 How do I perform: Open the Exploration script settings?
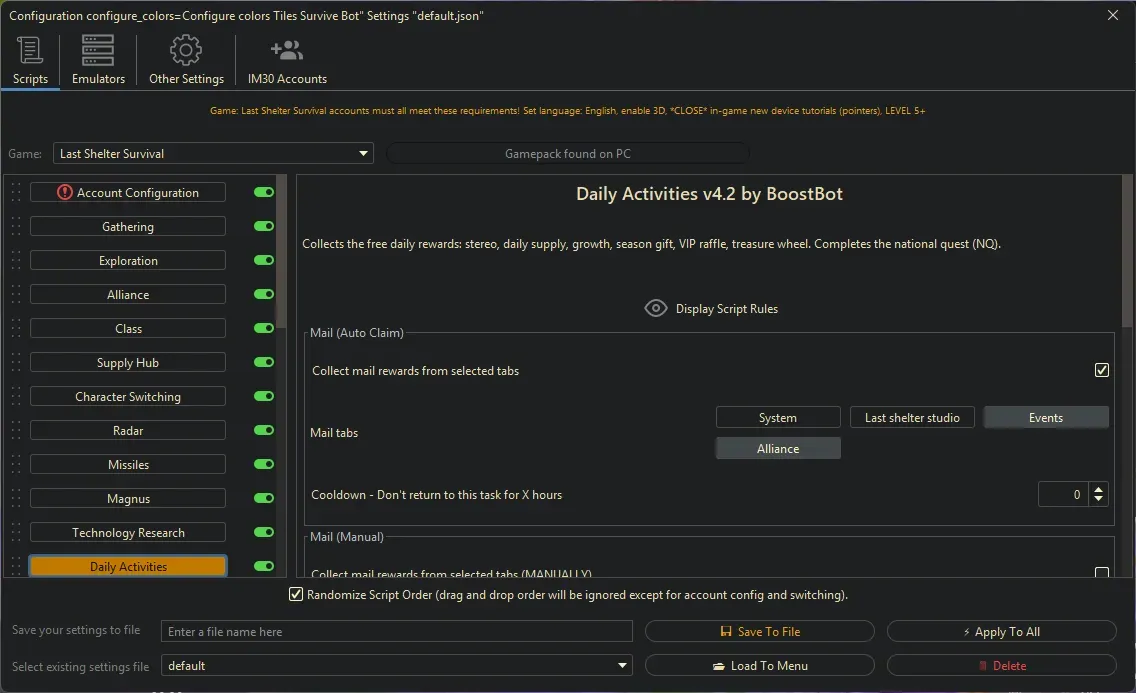[128, 261]
